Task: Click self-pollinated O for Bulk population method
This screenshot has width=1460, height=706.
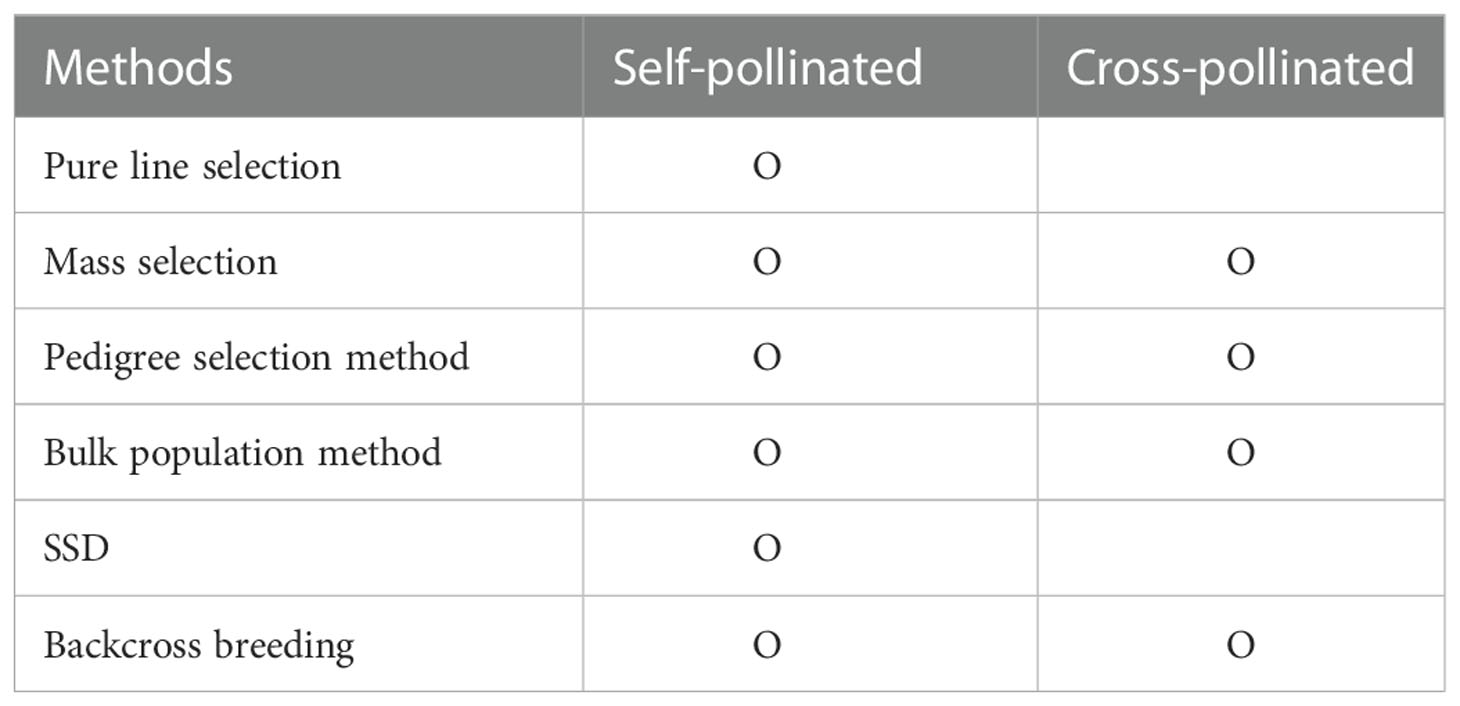Action: click(x=767, y=453)
